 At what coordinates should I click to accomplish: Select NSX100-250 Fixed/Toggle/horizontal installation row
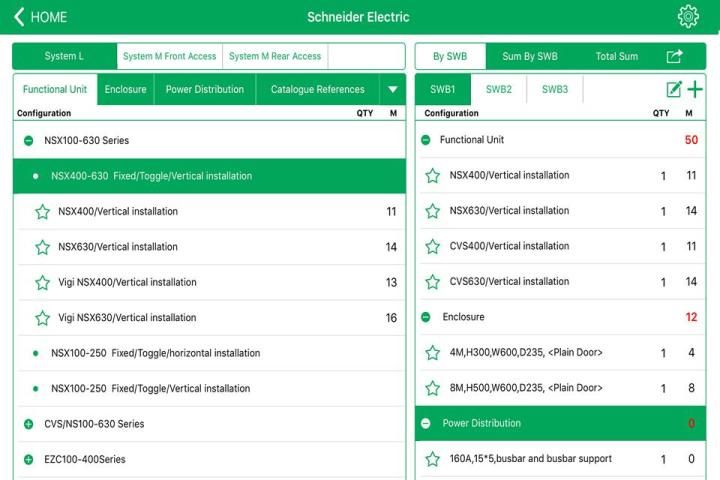pos(155,353)
